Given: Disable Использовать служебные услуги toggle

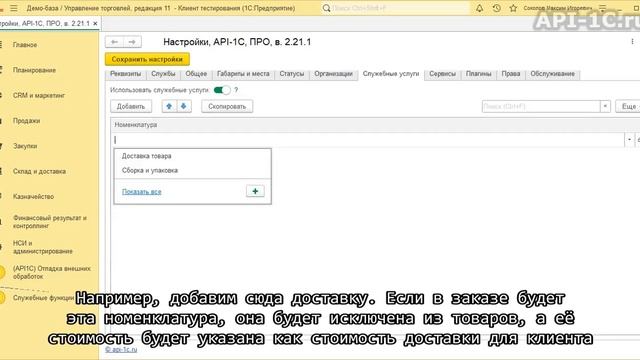Looking at the screenshot, I should click(222, 90).
